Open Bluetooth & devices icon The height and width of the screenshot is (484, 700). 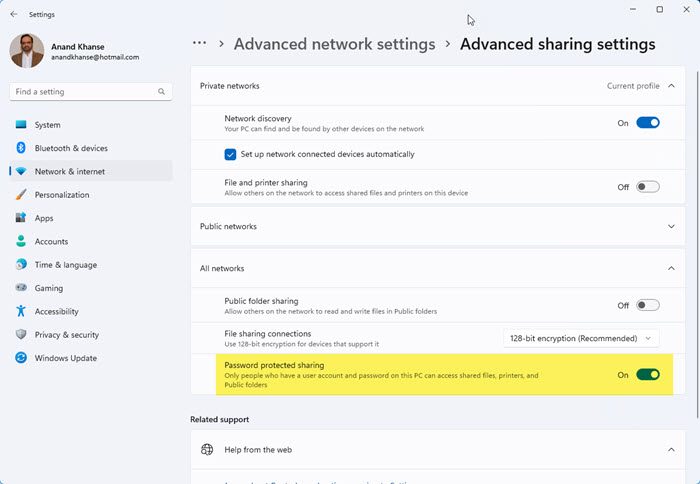click(21, 148)
